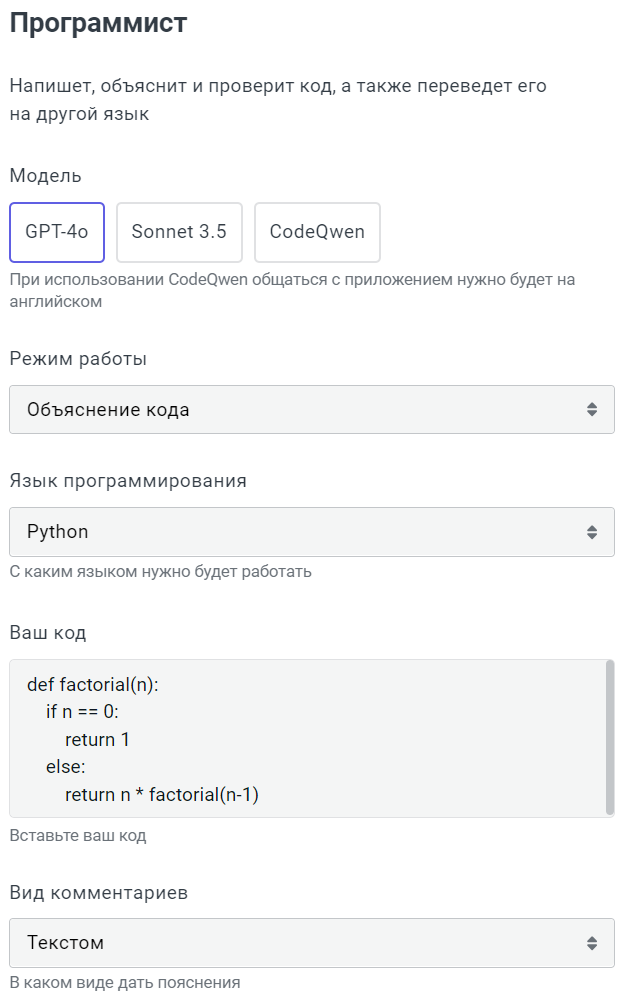Click the arrow icon next to Текстом
623x1007 pixels.
click(x=592, y=943)
